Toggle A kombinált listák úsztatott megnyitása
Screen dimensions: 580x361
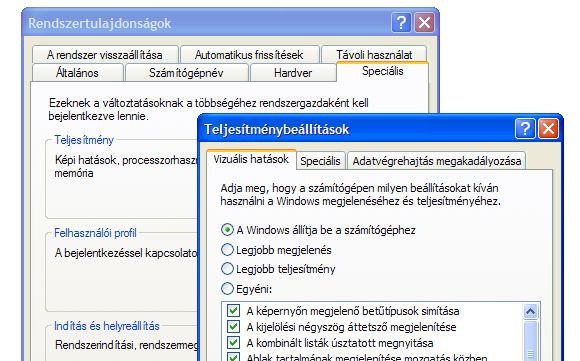330,343
